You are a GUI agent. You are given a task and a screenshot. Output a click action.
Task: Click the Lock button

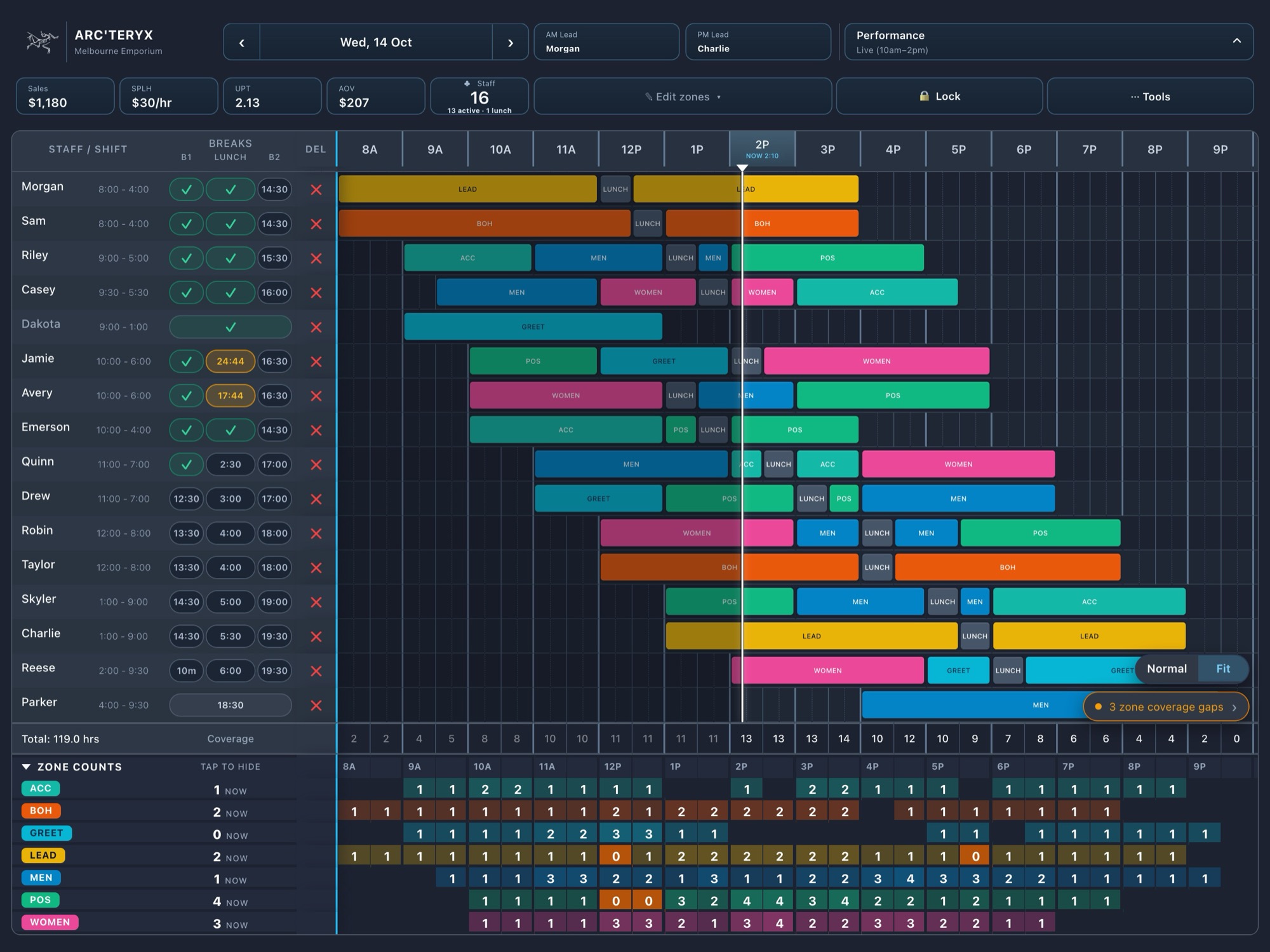click(939, 97)
